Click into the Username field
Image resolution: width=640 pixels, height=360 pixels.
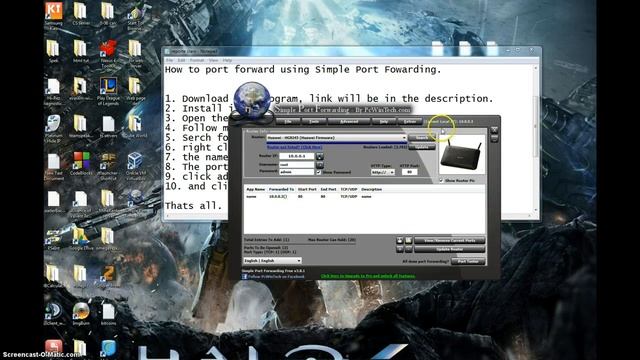pyautogui.click(x=296, y=164)
